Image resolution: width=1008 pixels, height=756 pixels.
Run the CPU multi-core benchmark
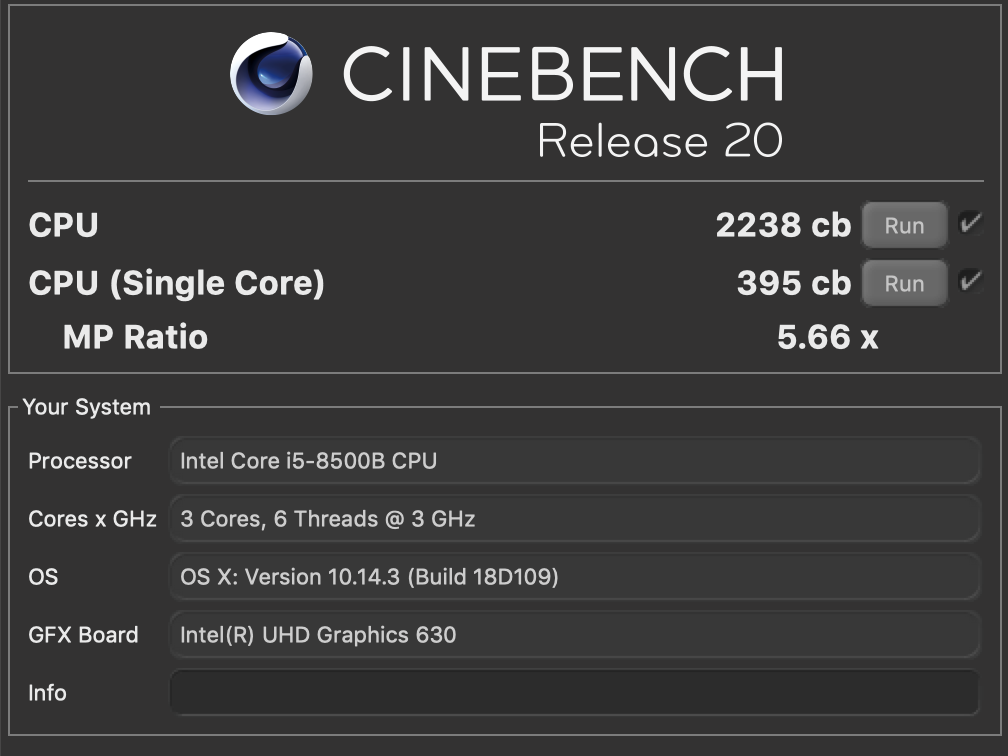click(904, 225)
